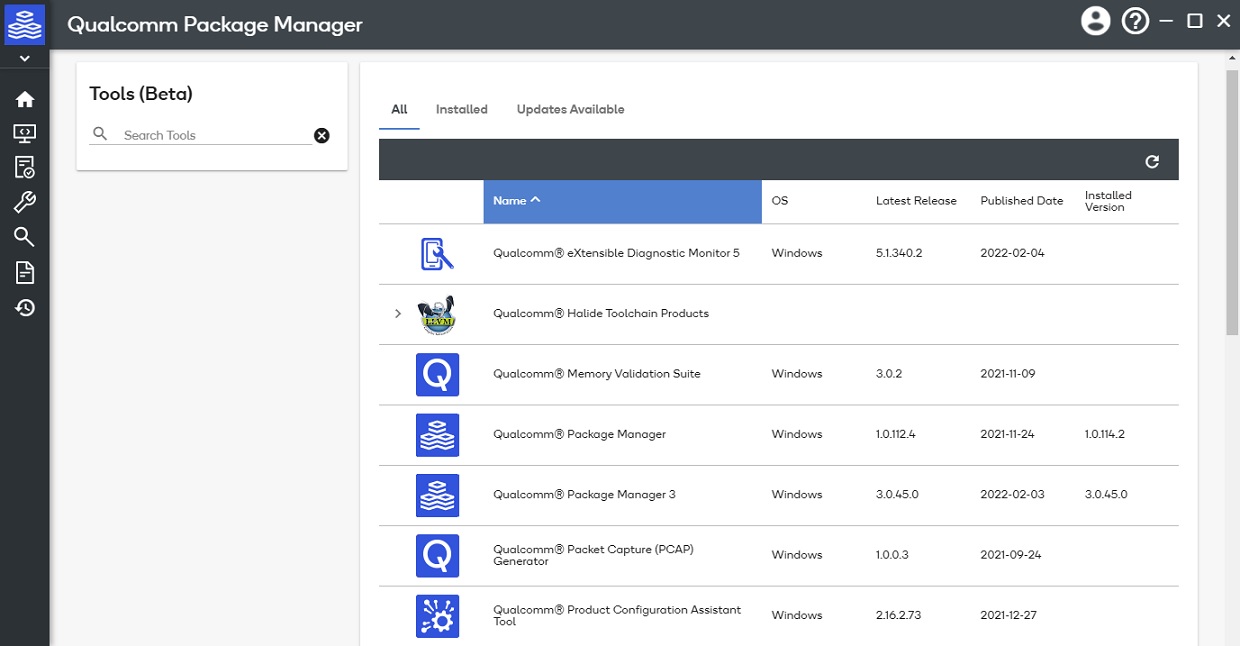The height and width of the screenshot is (646, 1240).
Task: Switch to the Installed tab
Action: click(461, 109)
